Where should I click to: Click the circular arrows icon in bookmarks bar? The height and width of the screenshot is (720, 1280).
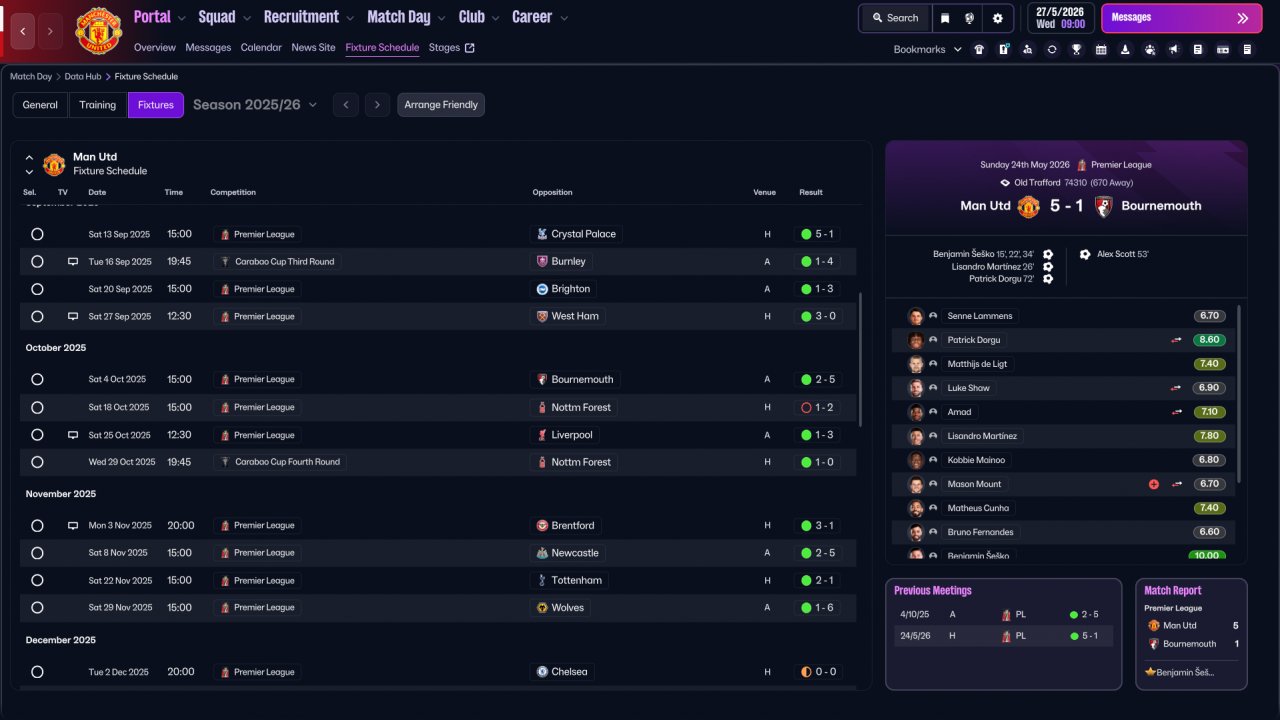click(1052, 49)
